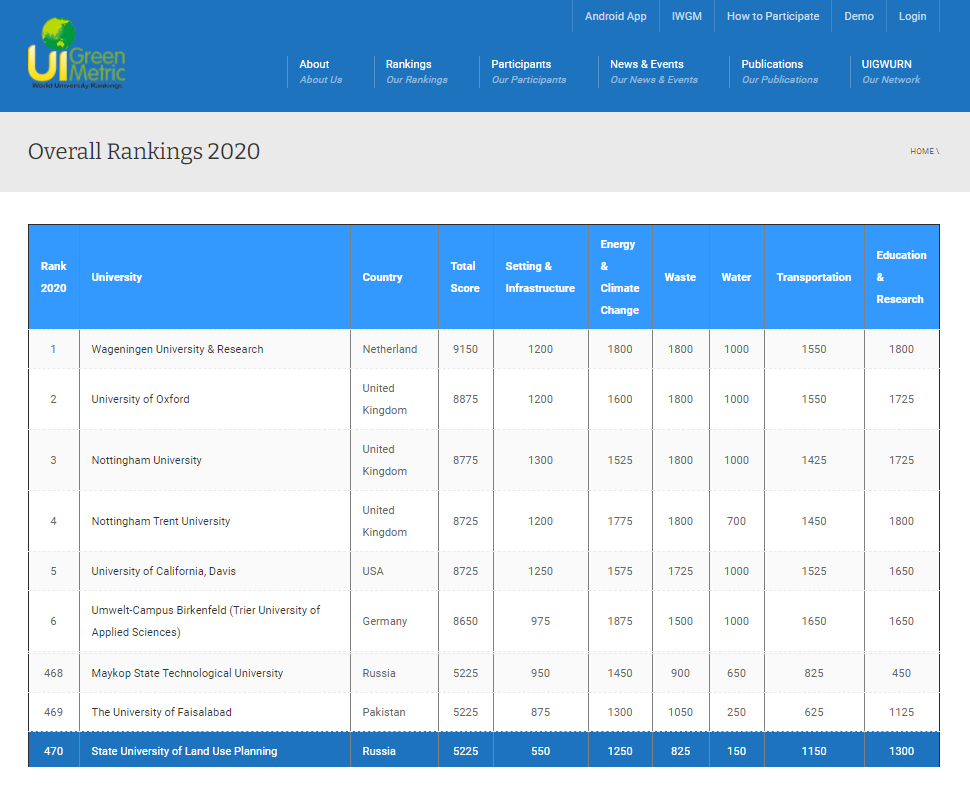Click Setting & Infrastructure value 975
The width and height of the screenshot is (970, 790).
pos(541,621)
